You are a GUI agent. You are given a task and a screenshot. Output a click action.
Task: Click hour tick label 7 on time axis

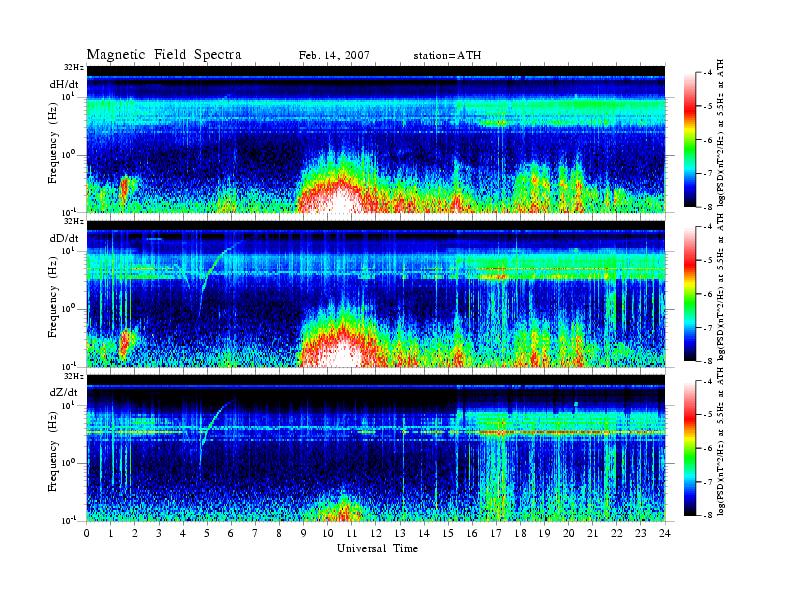(256, 533)
